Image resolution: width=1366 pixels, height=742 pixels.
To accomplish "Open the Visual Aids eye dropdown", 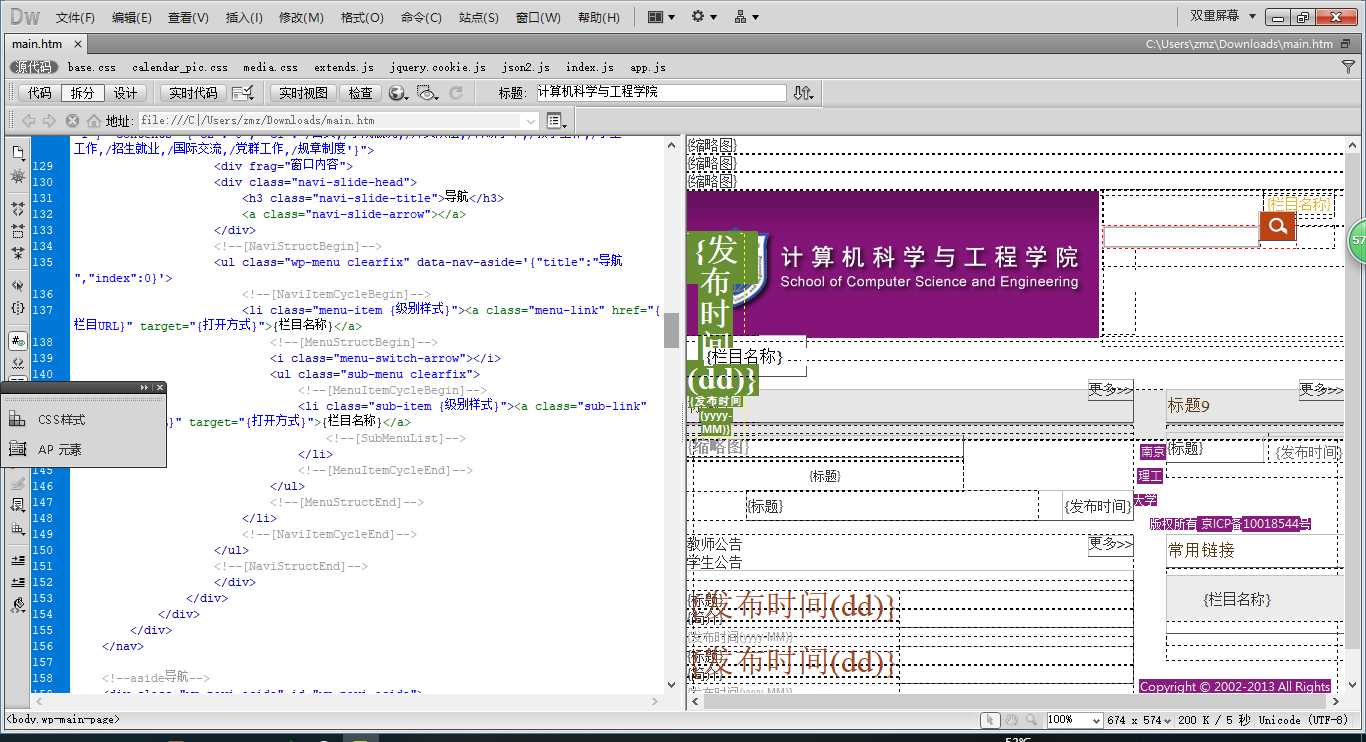I will pos(428,93).
